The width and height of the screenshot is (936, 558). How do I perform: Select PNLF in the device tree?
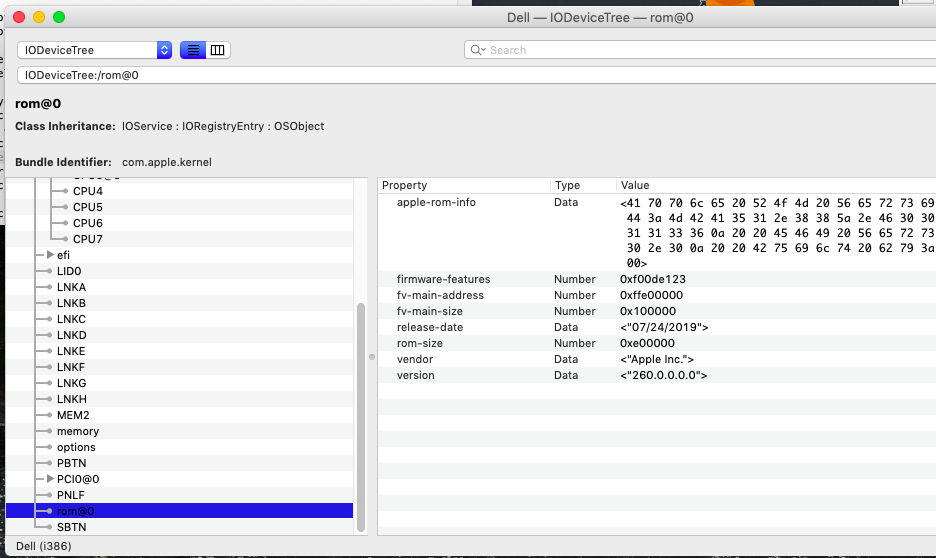point(70,495)
